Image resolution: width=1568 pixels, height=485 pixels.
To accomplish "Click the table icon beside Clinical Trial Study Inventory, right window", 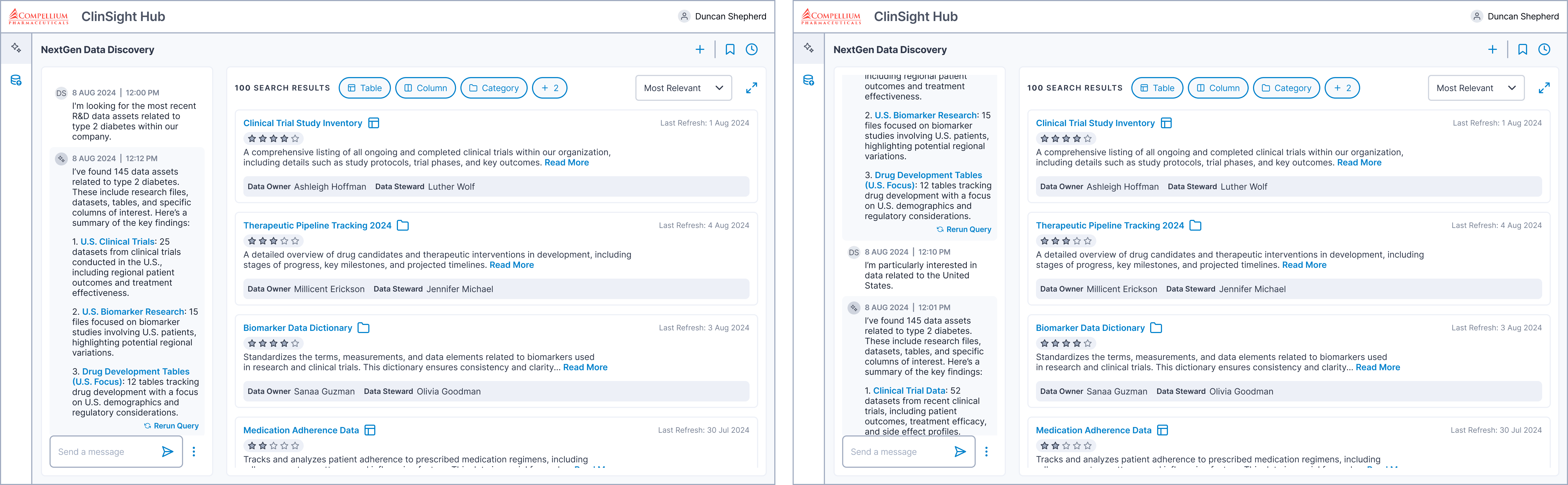I will (x=1166, y=123).
